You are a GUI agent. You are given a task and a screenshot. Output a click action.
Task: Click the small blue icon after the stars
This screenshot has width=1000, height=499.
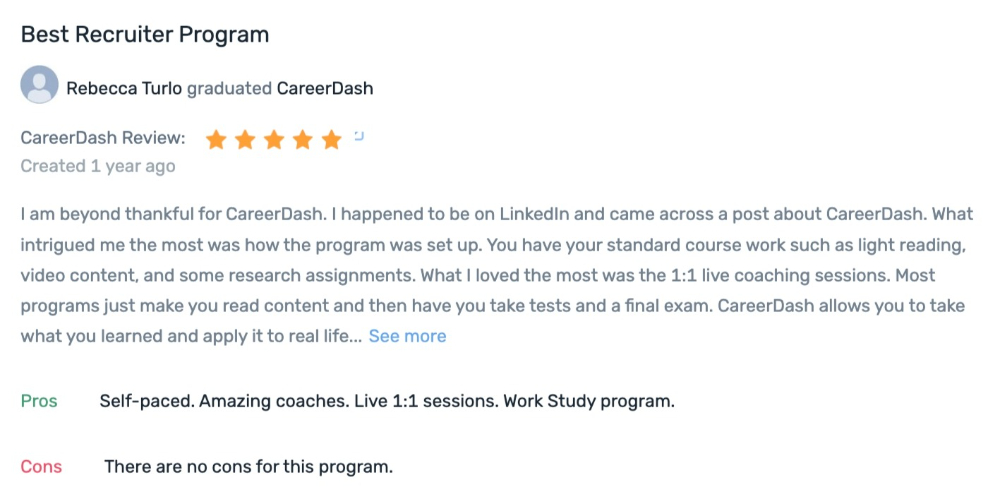[359, 135]
